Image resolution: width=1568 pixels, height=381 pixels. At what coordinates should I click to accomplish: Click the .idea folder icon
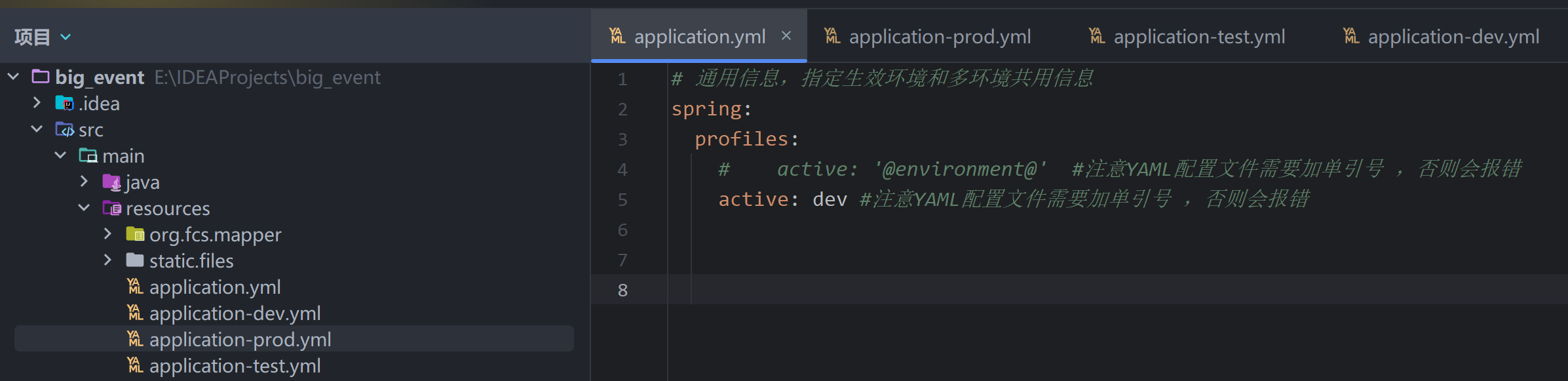pyautogui.click(x=64, y=104)
